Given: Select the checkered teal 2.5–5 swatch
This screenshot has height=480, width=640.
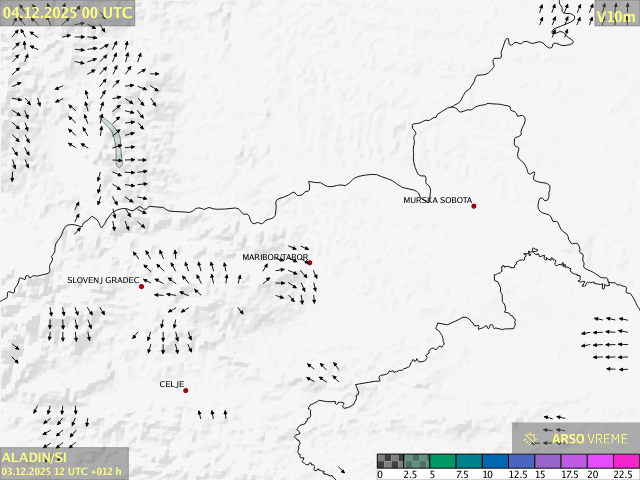Looking at the screenshot, I should [x=416, y=461].
